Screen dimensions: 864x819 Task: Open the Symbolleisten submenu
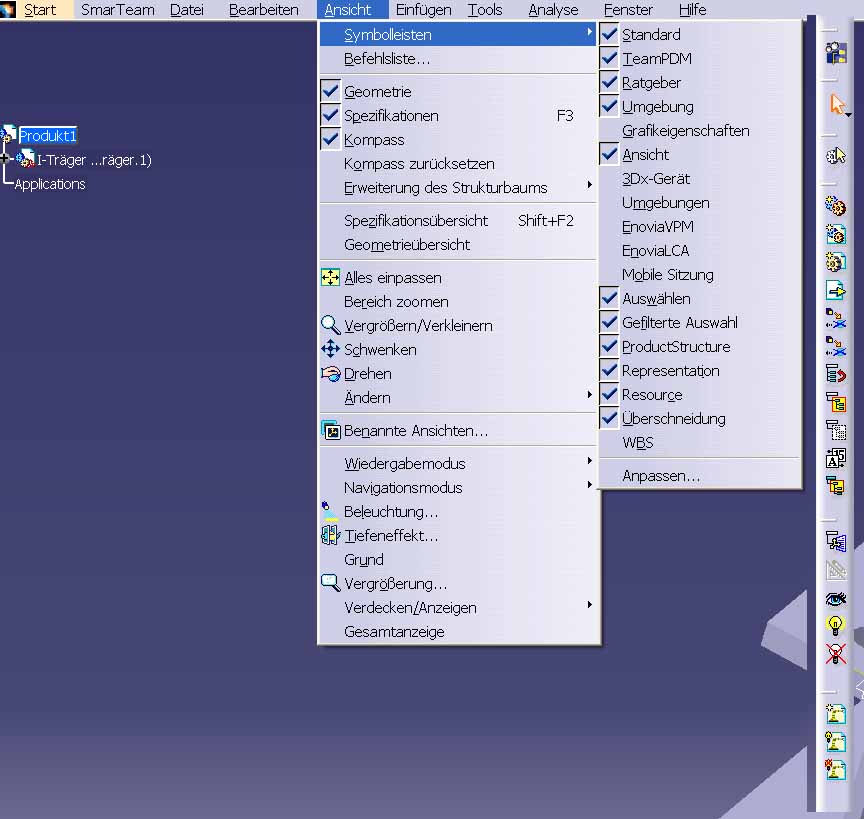point(458,35)
